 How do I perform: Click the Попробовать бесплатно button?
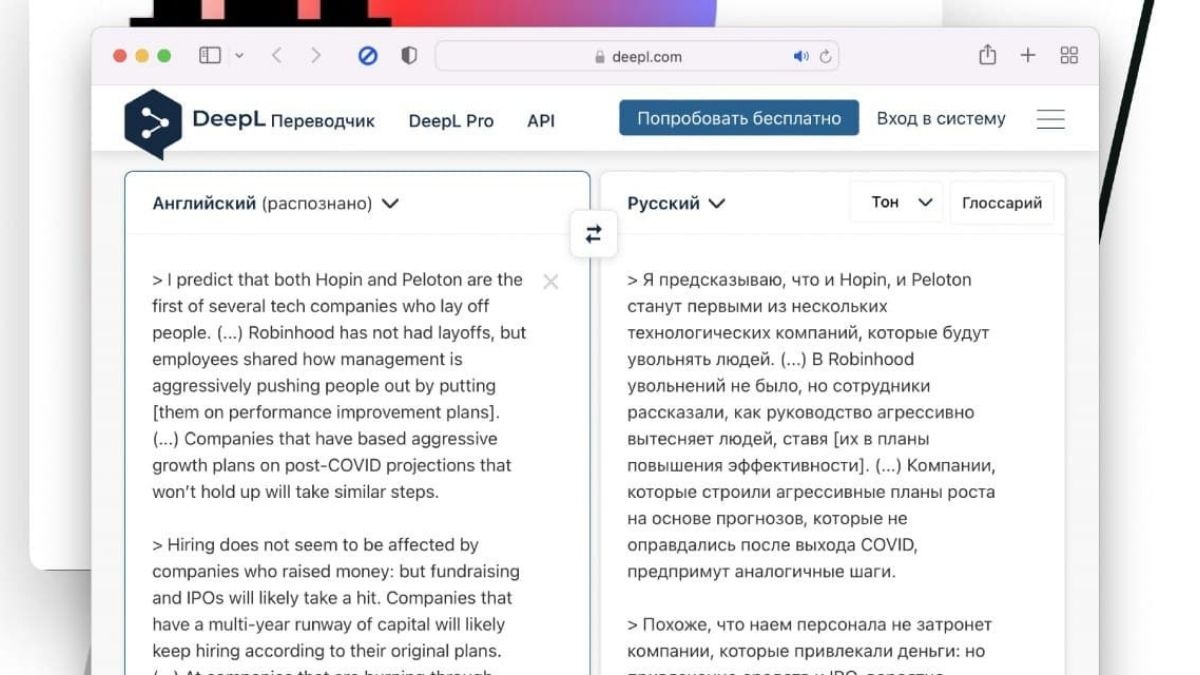click(739, 118)
